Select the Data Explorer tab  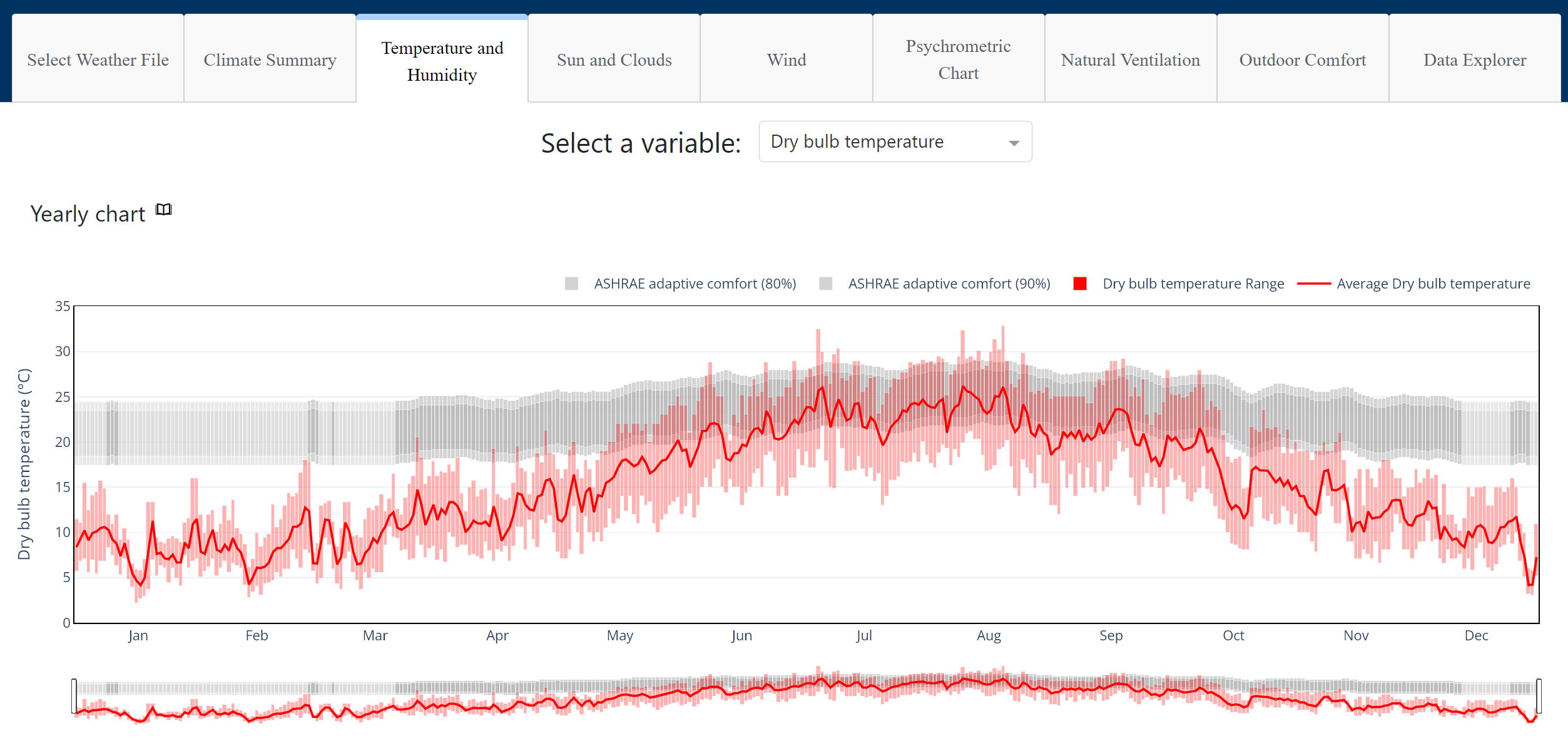pyautogui.click(x=1474, y=60)
